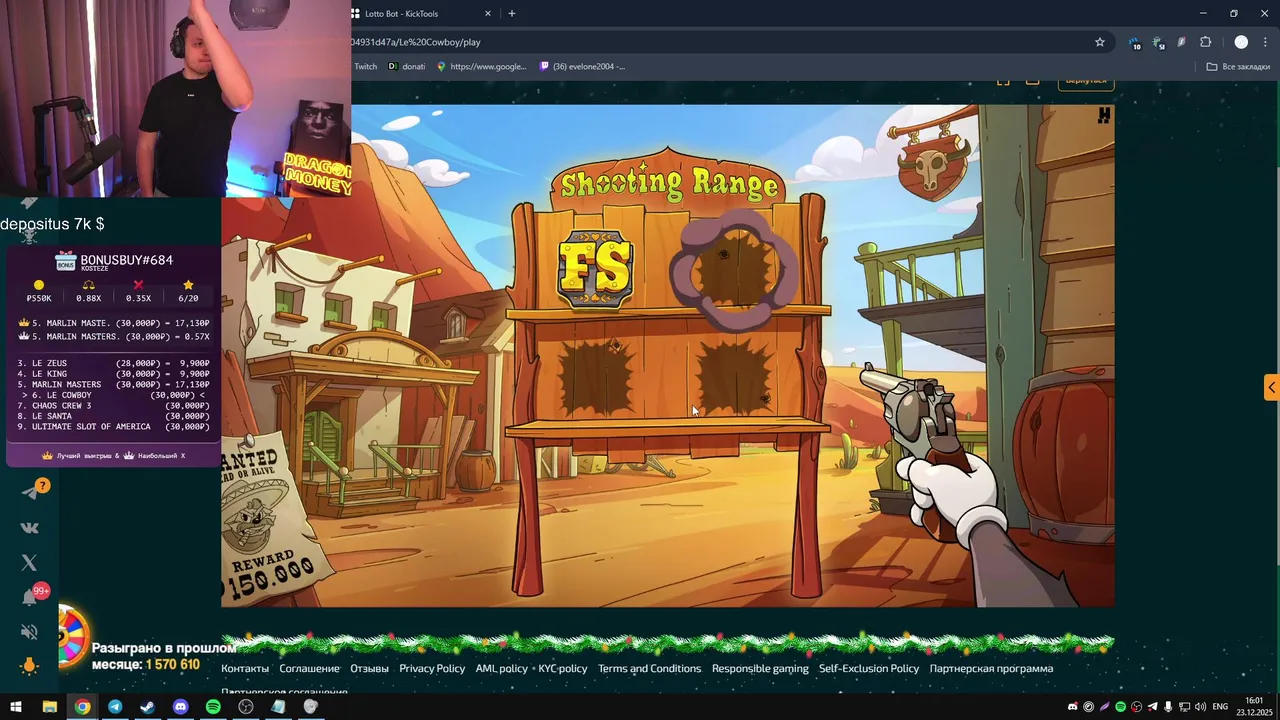Click the orange bell icon at sidebar bottom
Screen dimensions: 1280x720
(29, 666)
